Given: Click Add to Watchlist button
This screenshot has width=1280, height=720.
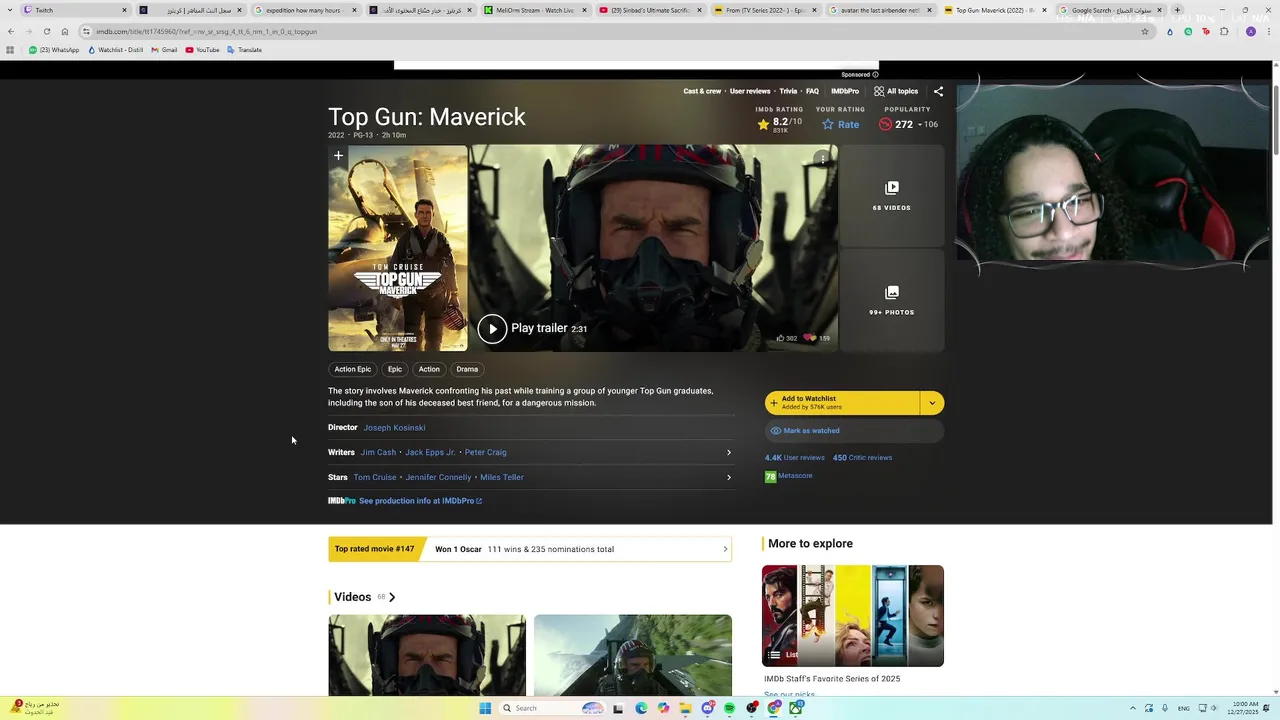Looking at the screenshot, I should coord(842,403).
